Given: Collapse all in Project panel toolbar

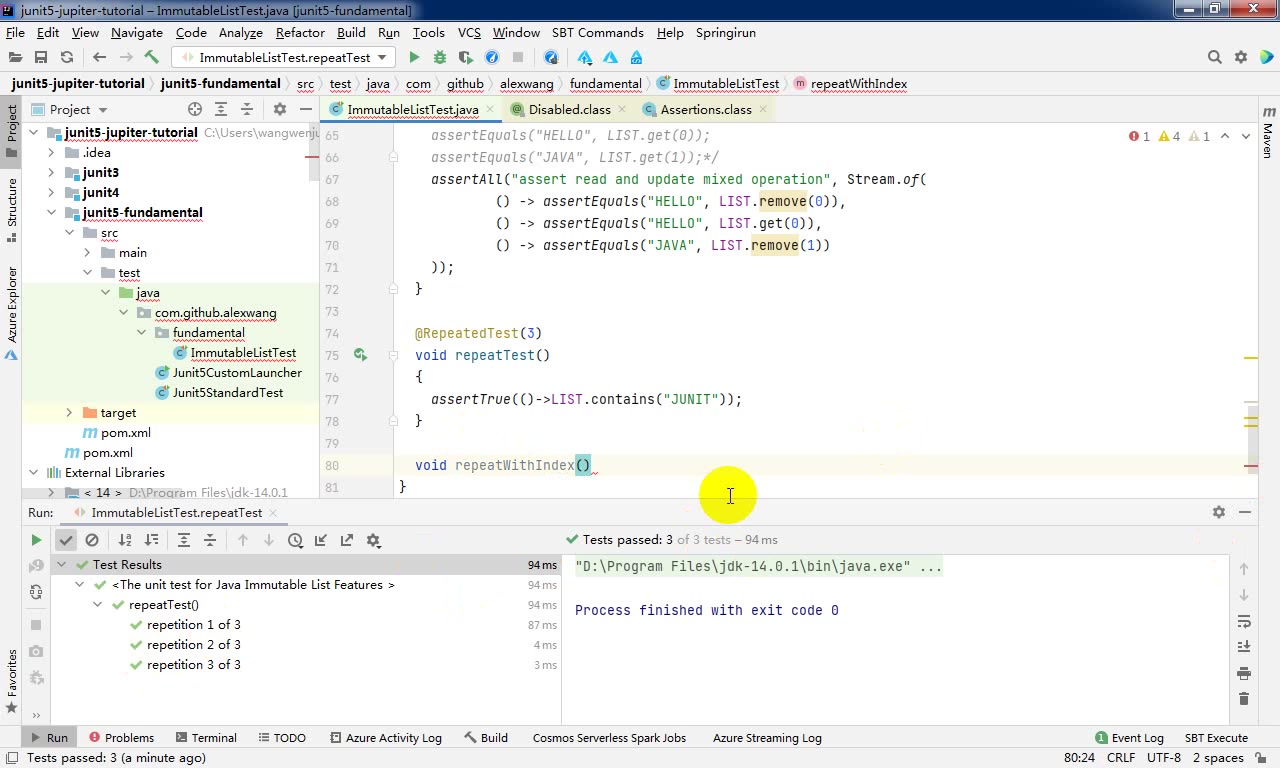Looking at the screenshot, I should point(247,109).
